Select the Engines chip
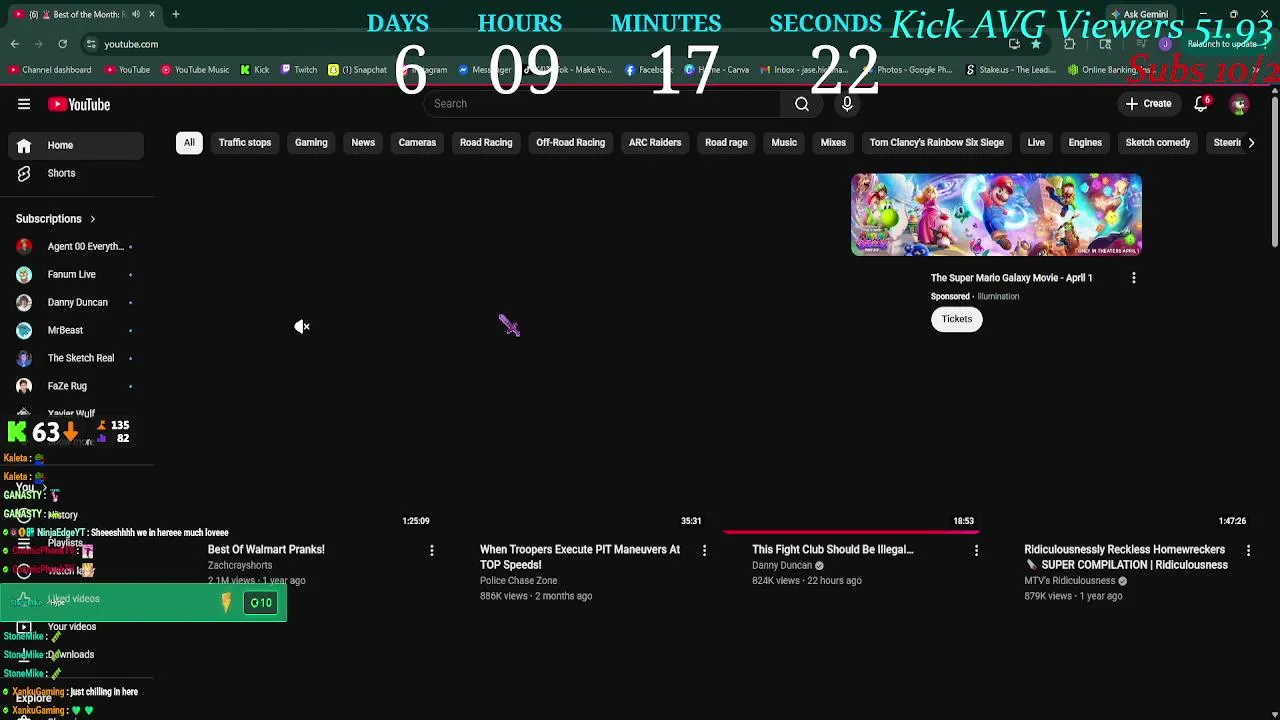This screenshot has width=1280, height=720. [1085, 143]
